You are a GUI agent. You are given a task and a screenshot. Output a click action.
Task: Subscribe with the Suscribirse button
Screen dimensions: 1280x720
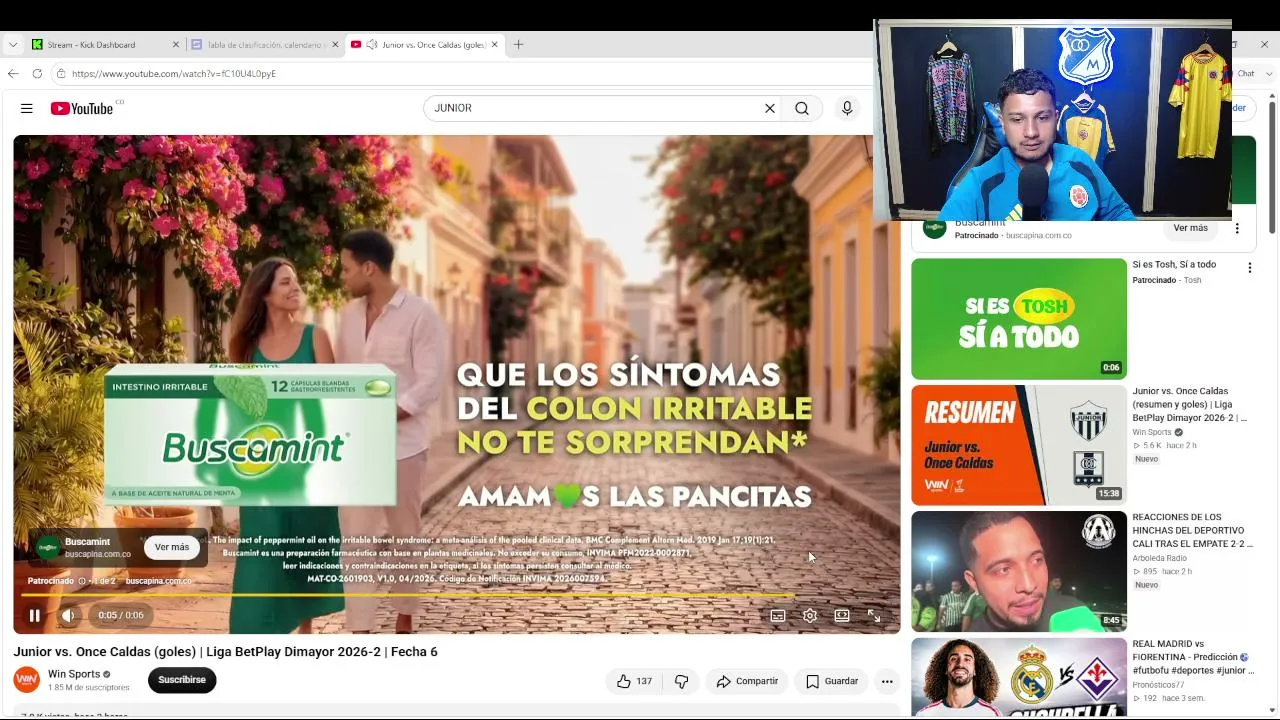(182, 680)
